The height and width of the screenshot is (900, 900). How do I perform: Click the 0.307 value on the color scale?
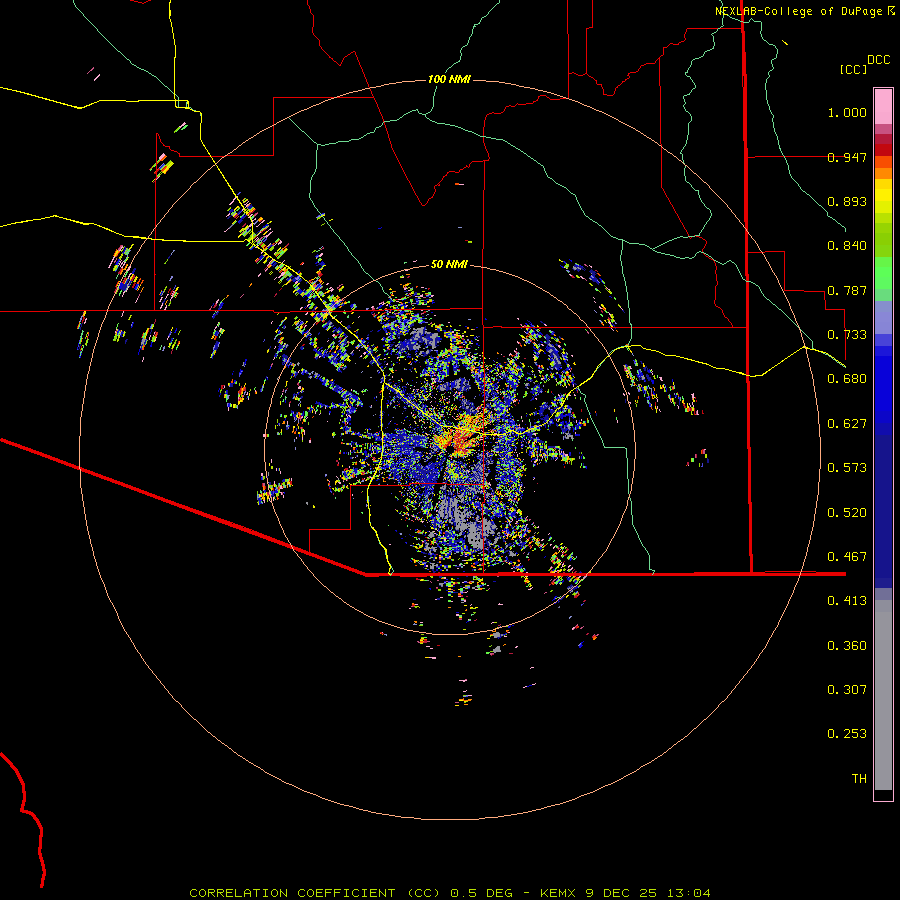click(847, 690)
